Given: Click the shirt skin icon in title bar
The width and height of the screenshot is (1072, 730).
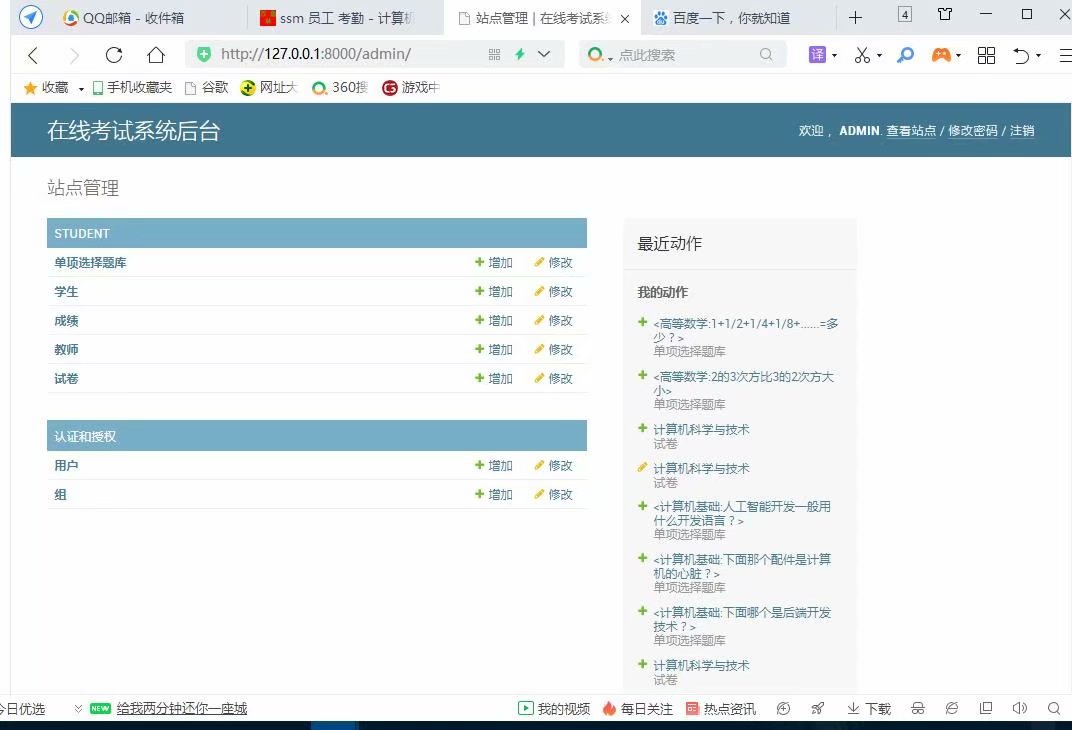Looking at the screenshot, I should 945,14.
